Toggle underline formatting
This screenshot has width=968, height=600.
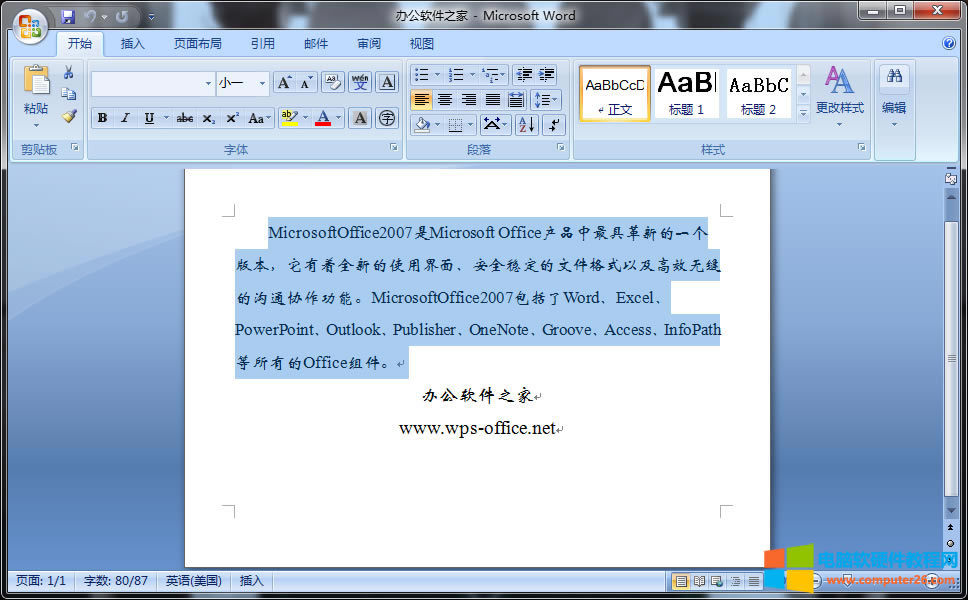[149, 118]
